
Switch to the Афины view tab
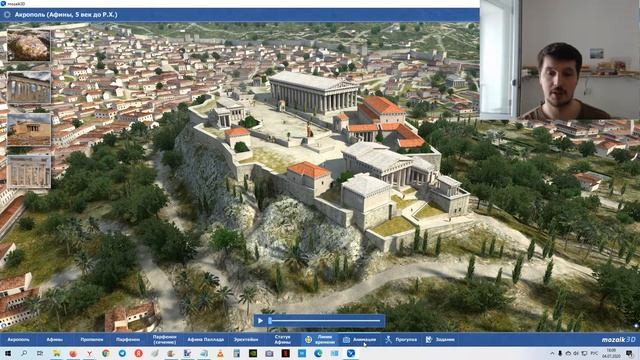(54, 340)
